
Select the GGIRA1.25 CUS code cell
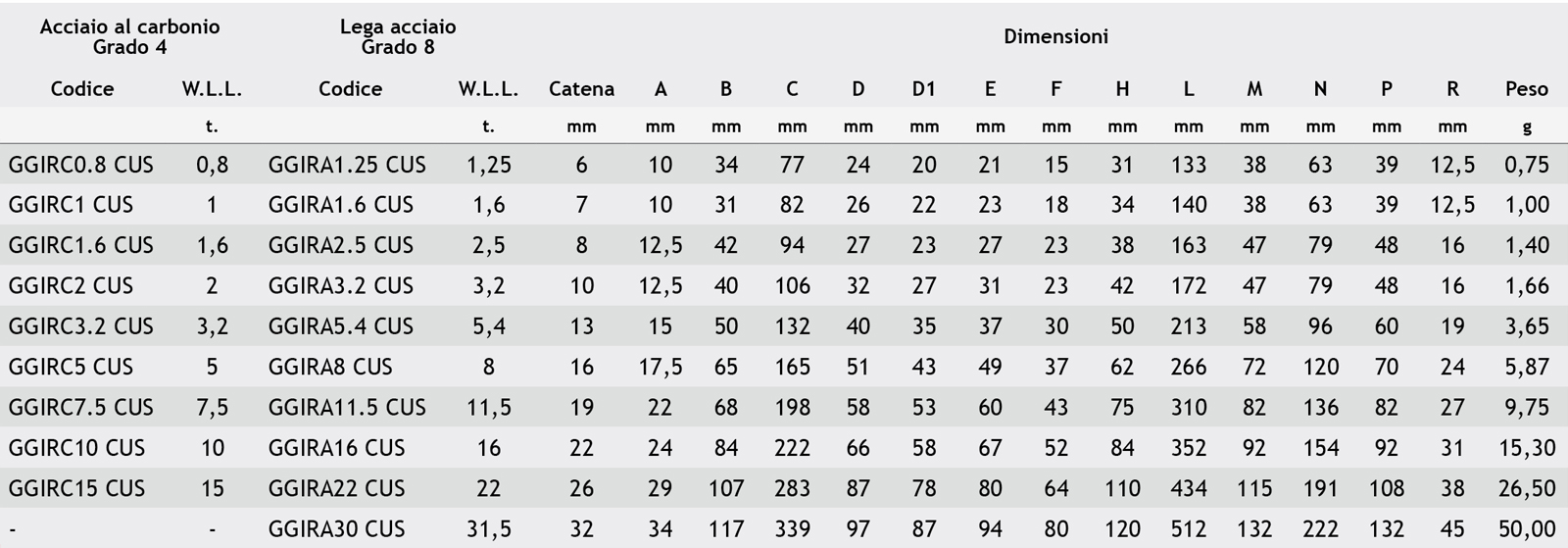click(x=347, y=165)
